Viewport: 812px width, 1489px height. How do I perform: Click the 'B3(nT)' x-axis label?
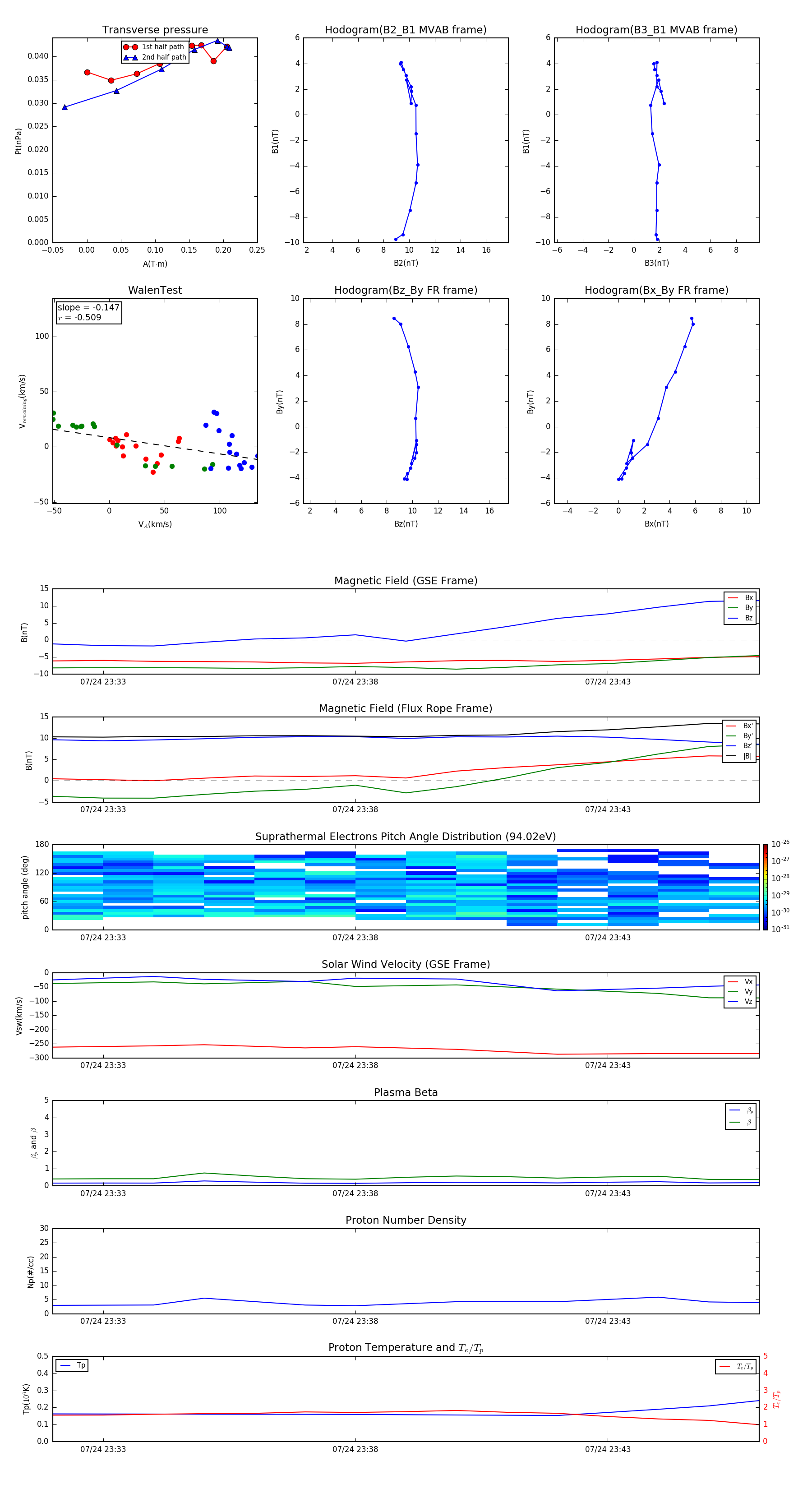coord(656,264)
